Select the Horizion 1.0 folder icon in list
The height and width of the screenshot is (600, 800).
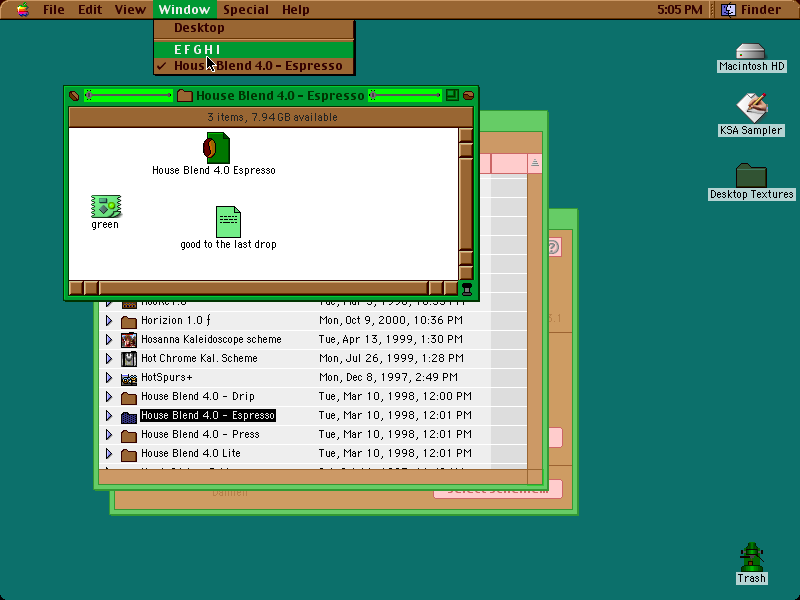(x=129, y=321)
